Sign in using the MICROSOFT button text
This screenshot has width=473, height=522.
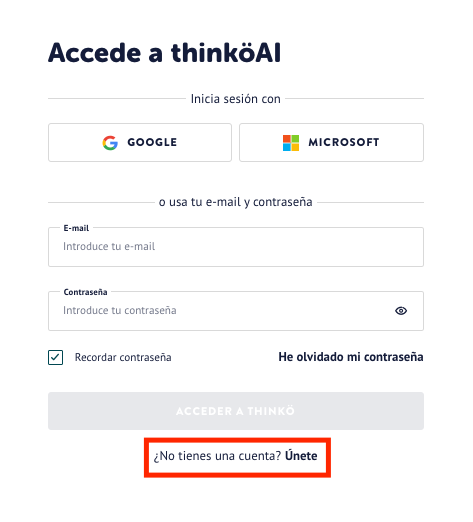(x=344, y=142)
